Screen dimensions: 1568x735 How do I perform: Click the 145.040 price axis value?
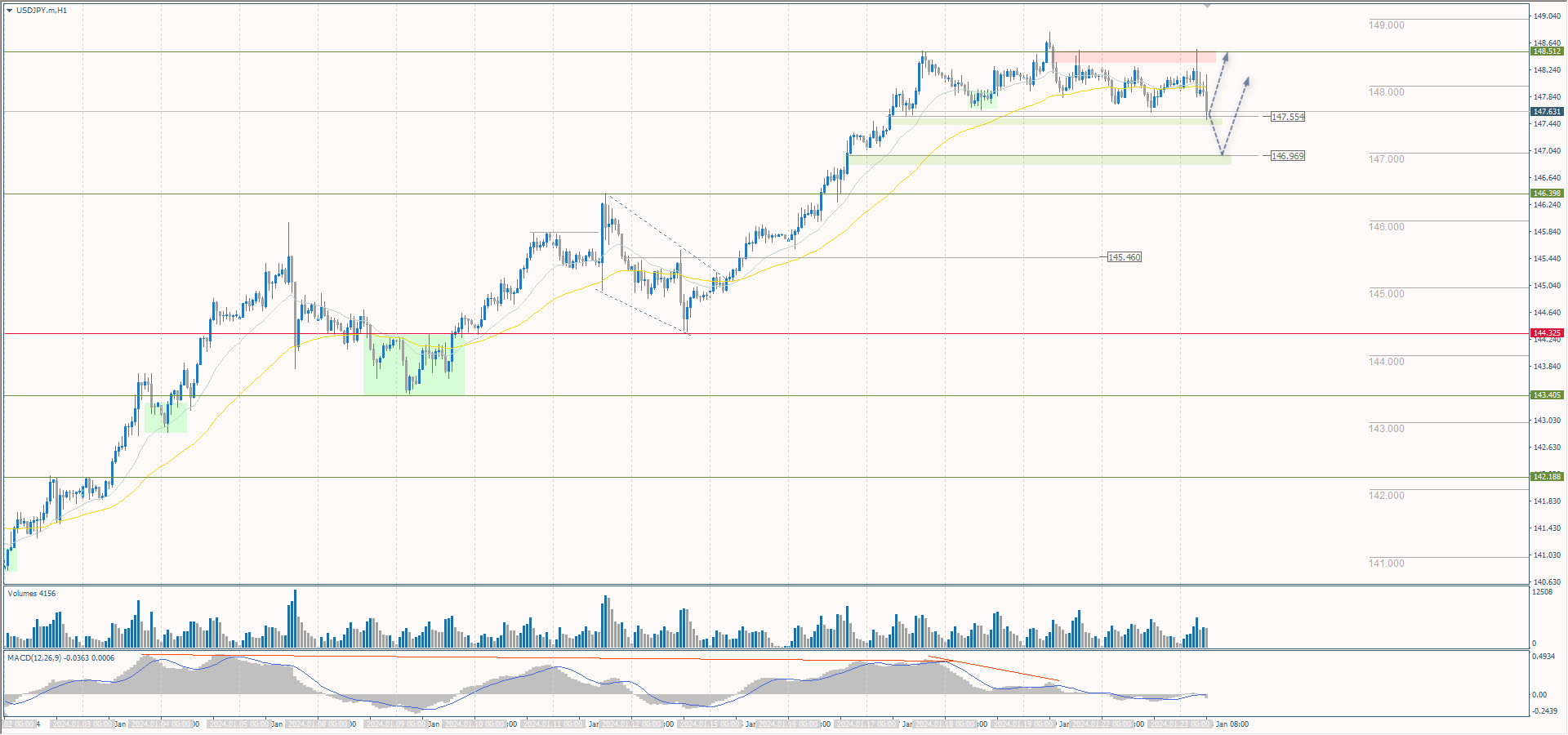pos(1547,286)
